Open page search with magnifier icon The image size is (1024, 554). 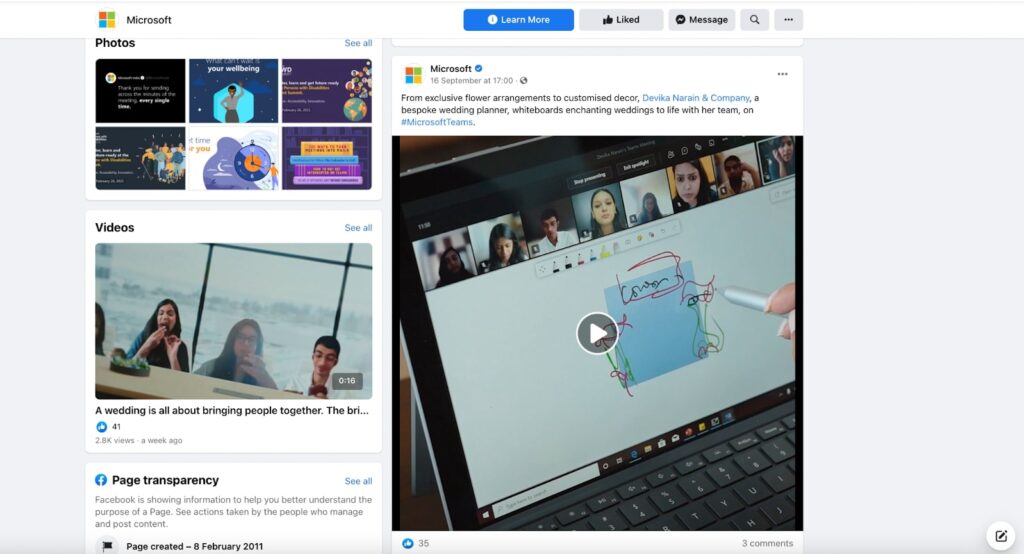[754, 20]
